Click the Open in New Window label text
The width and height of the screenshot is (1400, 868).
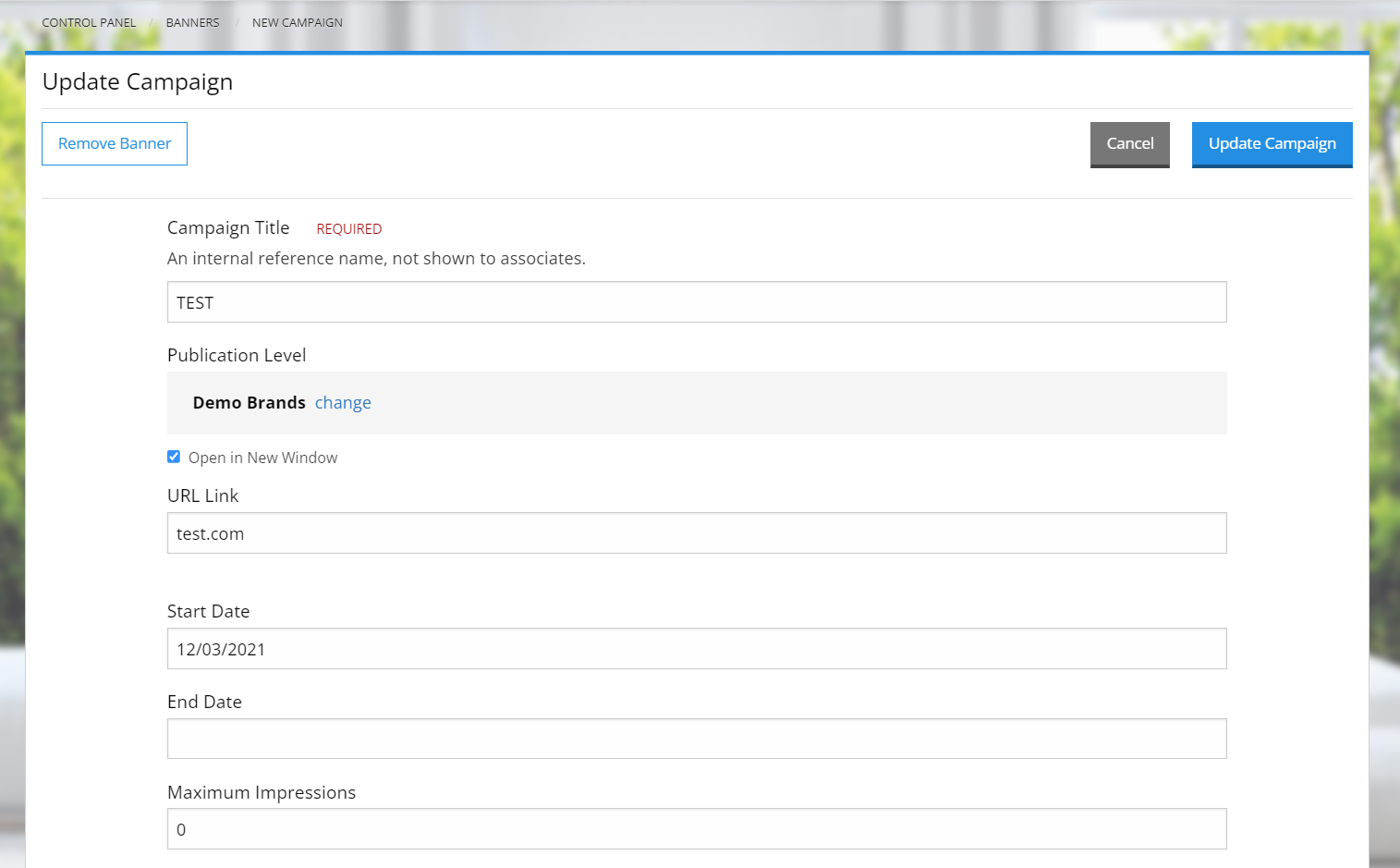pos(262,458)
